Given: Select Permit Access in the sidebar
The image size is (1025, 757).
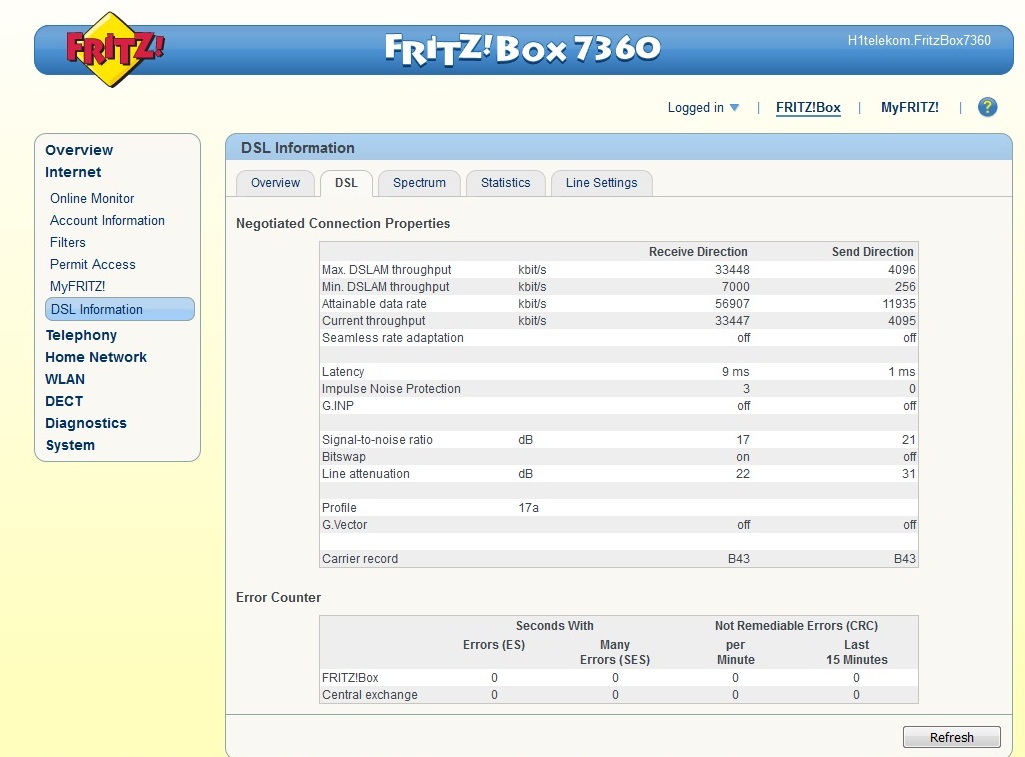Looking at the screenshot, I should pos(93,264).
